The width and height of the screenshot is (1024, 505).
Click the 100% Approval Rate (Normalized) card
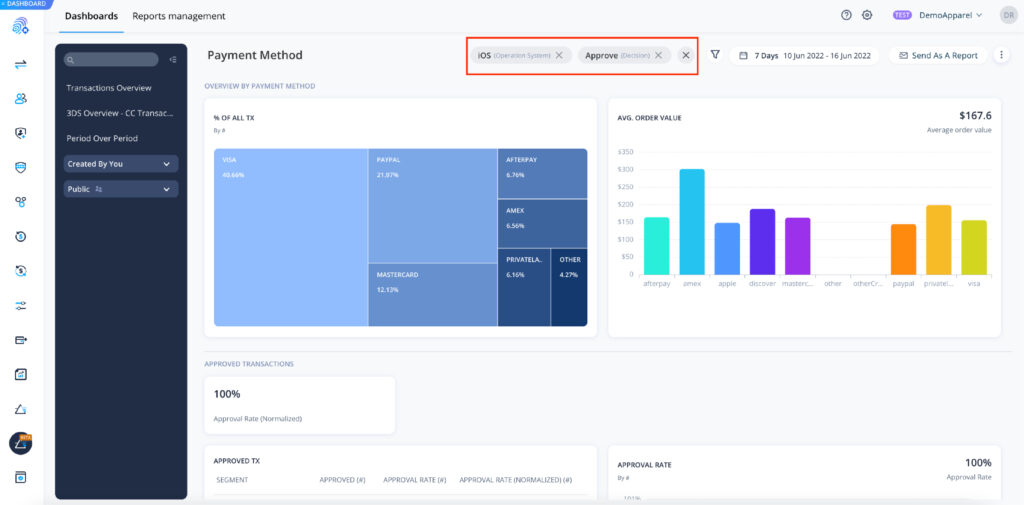[x=300, y=405]
